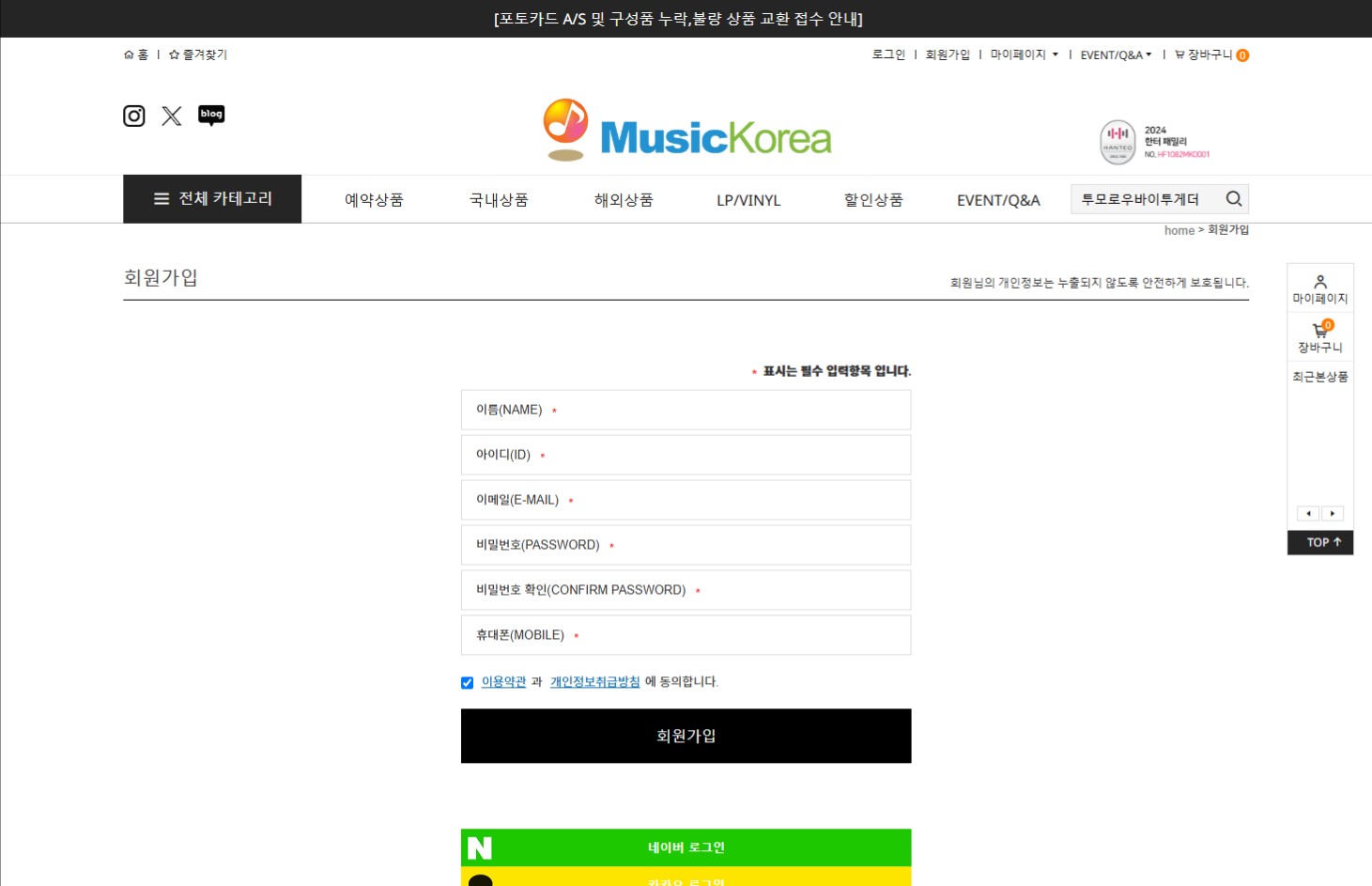Open the 개인정보취급방침 link
This screenshot has height=886, width=1372.
594,682
